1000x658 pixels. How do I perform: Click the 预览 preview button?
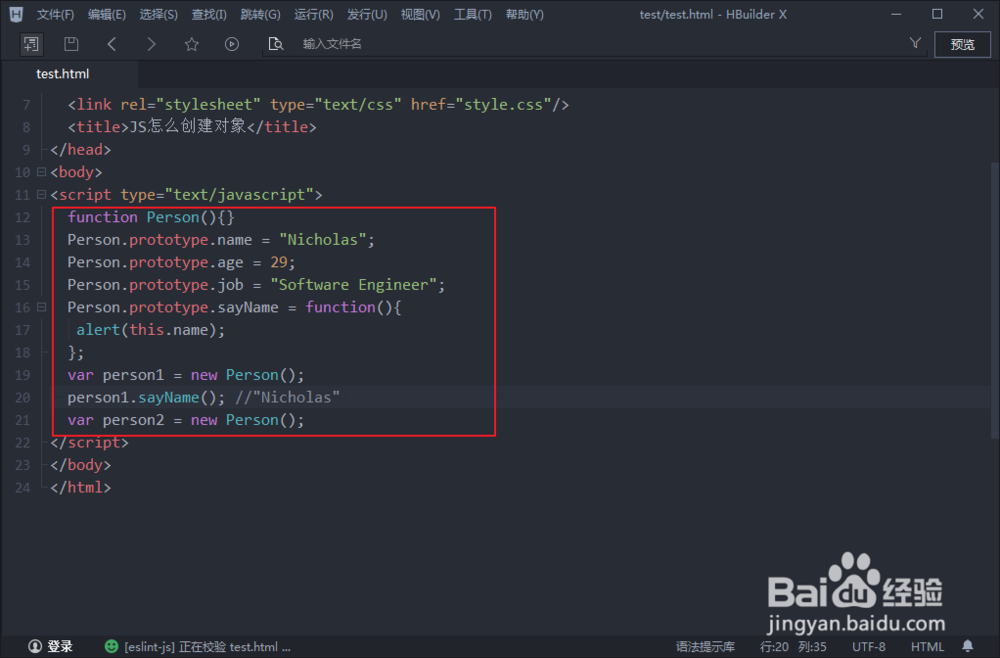(962, 44)
